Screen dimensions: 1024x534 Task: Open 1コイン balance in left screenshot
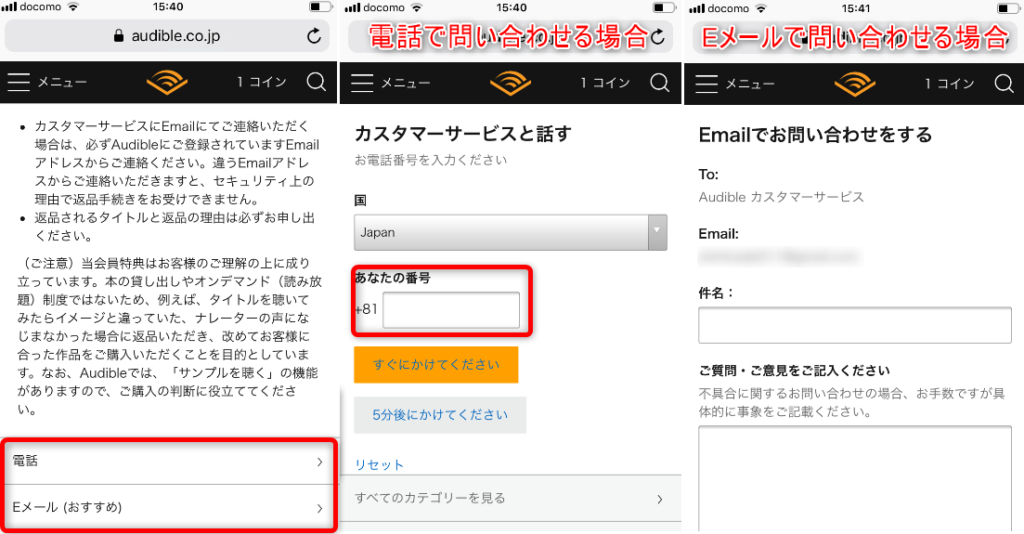[x=261, y=82]
